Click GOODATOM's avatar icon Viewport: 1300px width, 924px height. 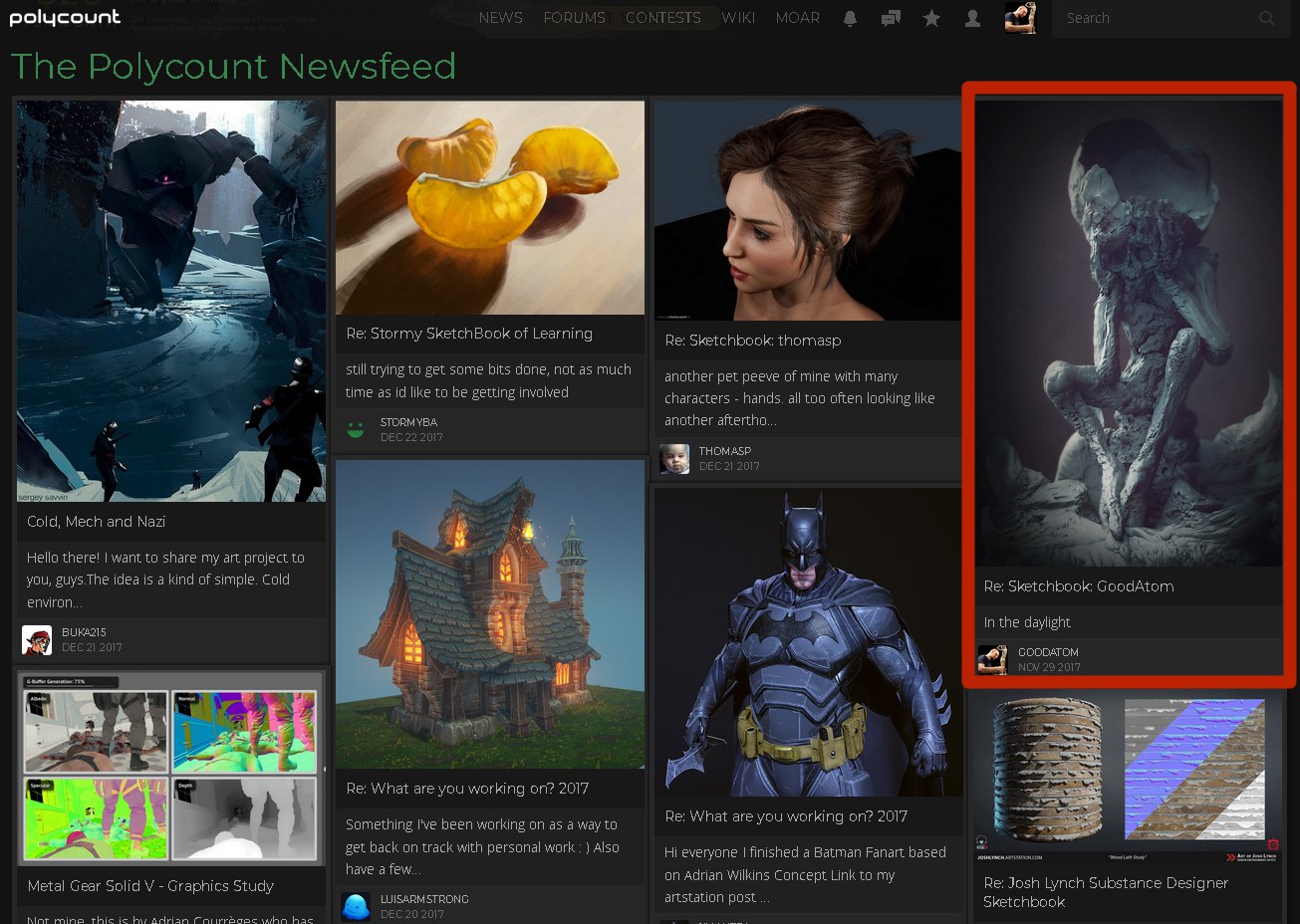coord(992,660)
